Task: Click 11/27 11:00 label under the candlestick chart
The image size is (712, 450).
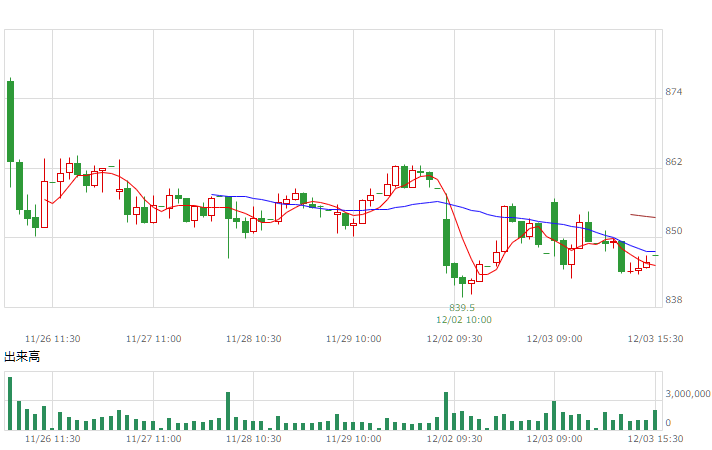Action: (153, 339)
